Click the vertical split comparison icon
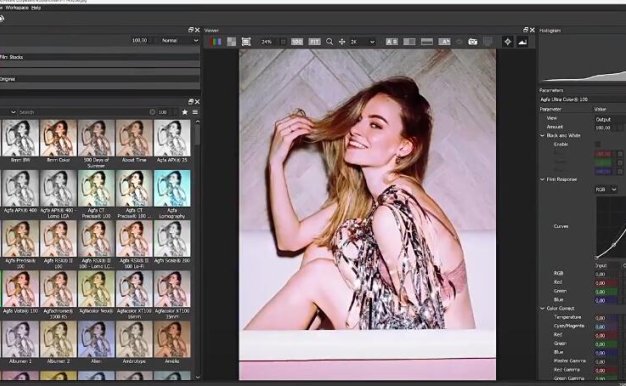Screen dimensions: 626x386 click(x=409, y=42)
